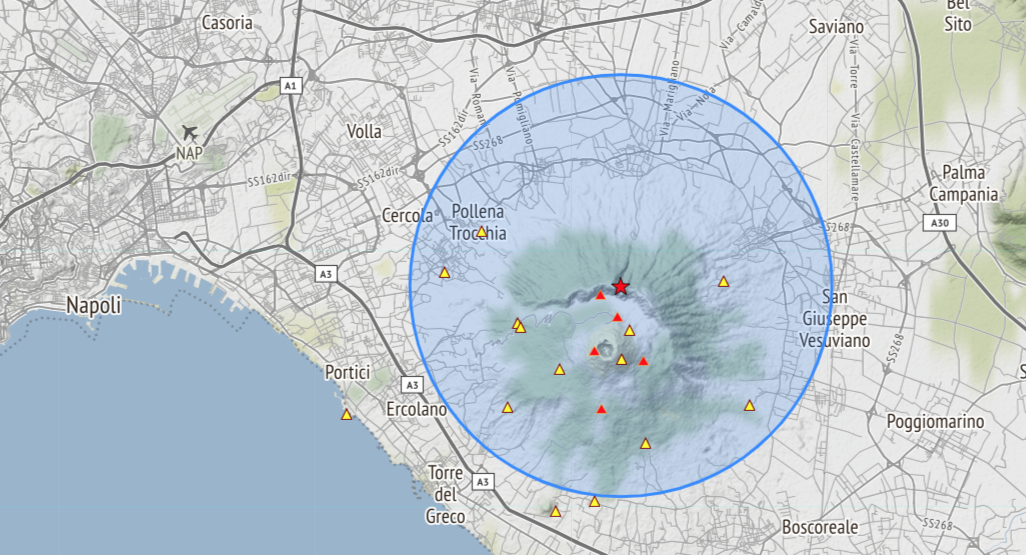Click the red star epicenter marker
Viewport: 1026px width, 555px height.
tap(621, 286)
